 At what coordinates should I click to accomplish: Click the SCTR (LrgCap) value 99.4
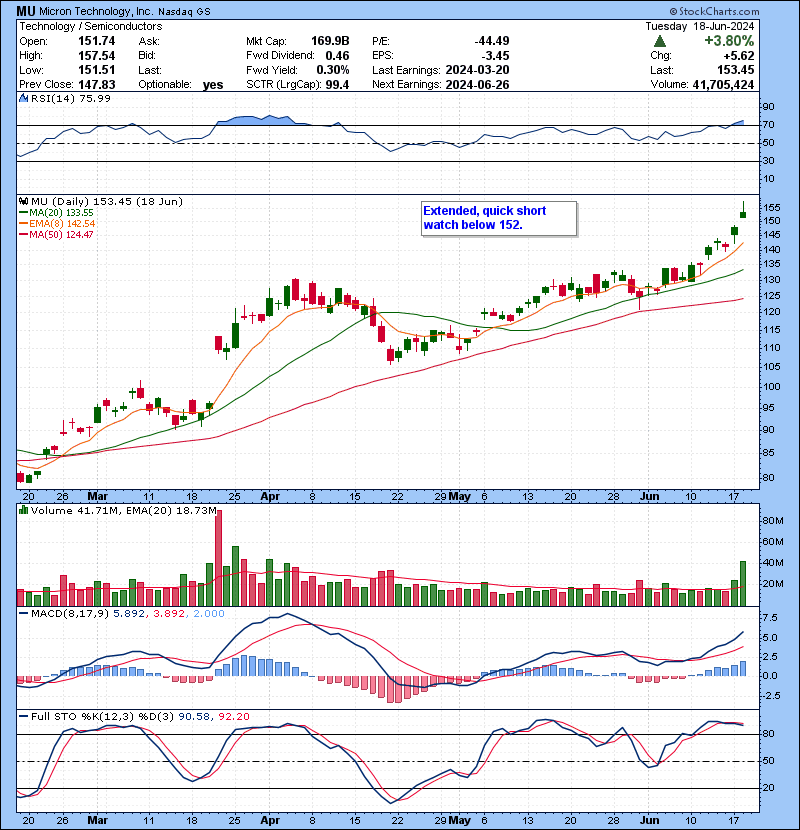click(x=337, y=85)
